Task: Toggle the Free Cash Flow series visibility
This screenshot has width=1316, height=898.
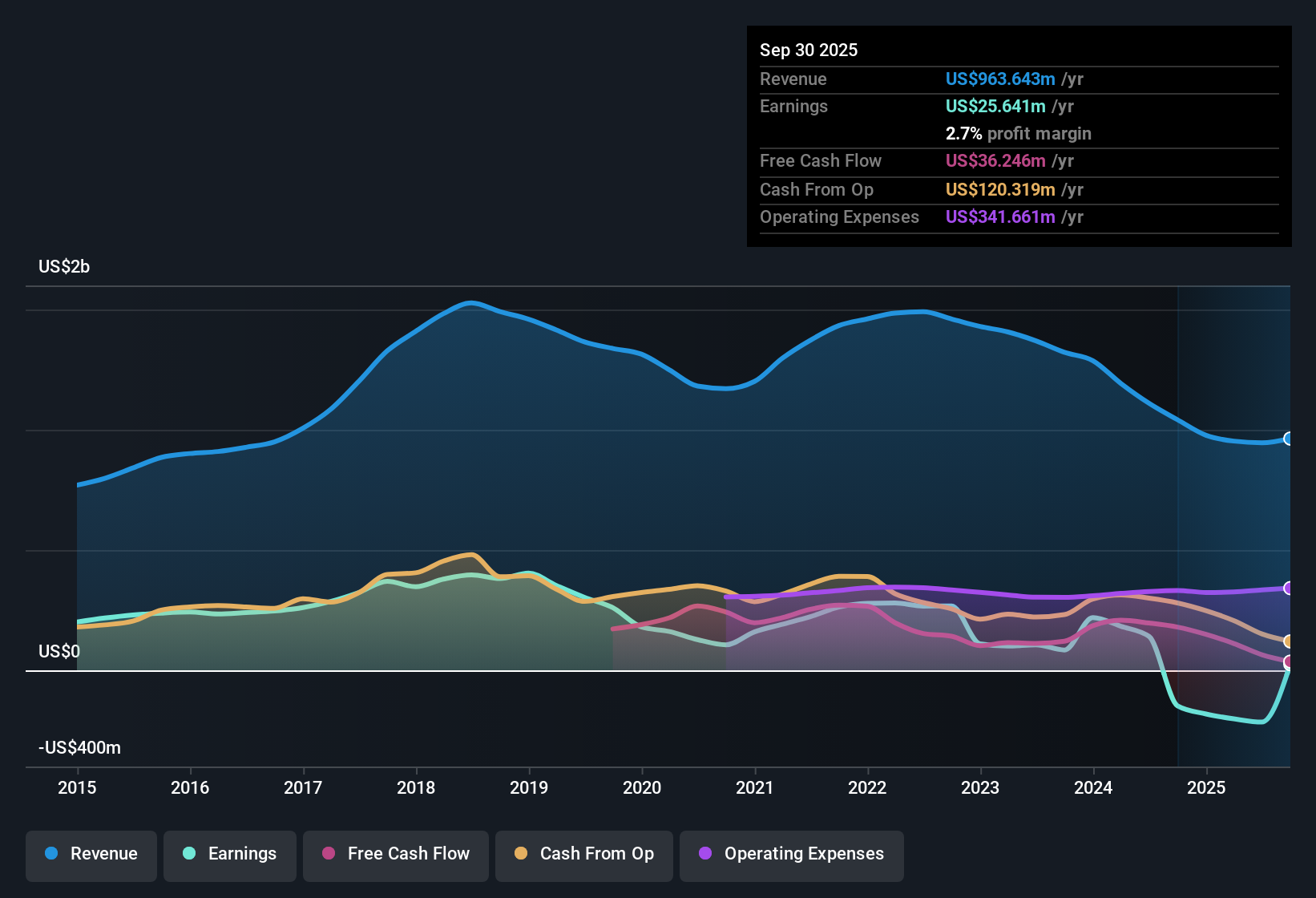Action: tap(395, 854)
